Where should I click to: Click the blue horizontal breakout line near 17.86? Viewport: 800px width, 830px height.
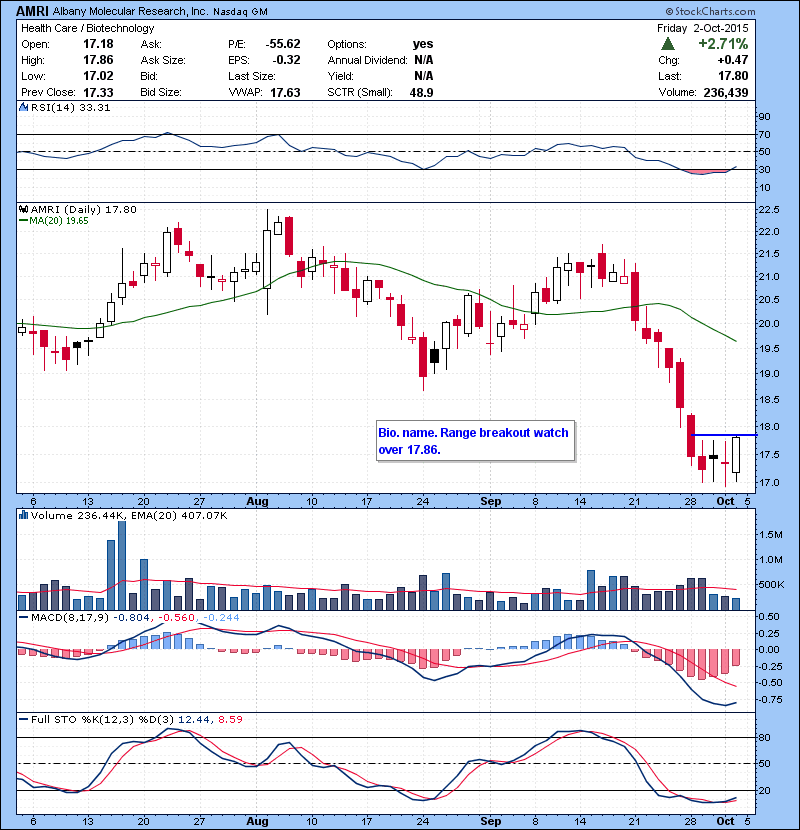[724, 435]
